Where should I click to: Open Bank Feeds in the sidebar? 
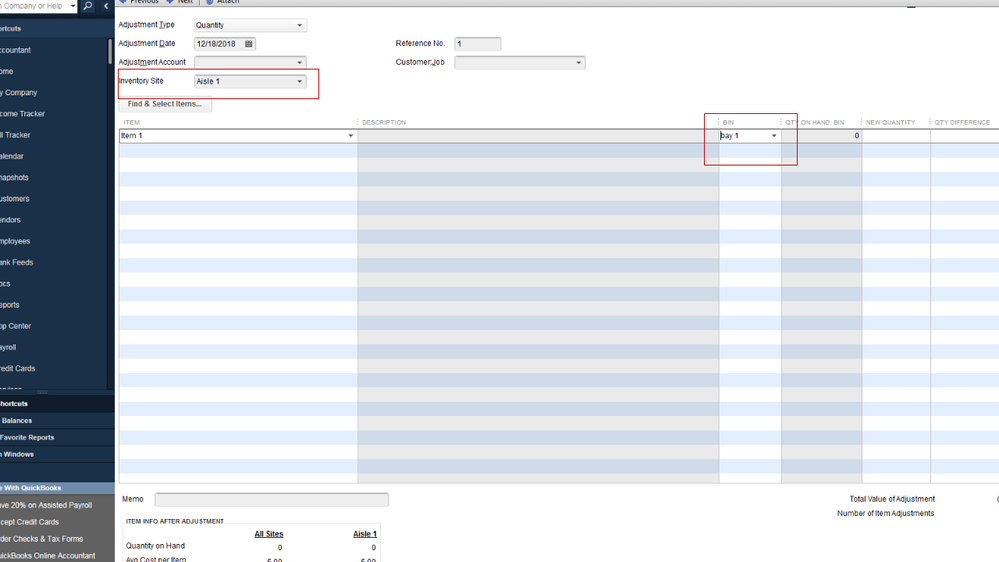17,263
